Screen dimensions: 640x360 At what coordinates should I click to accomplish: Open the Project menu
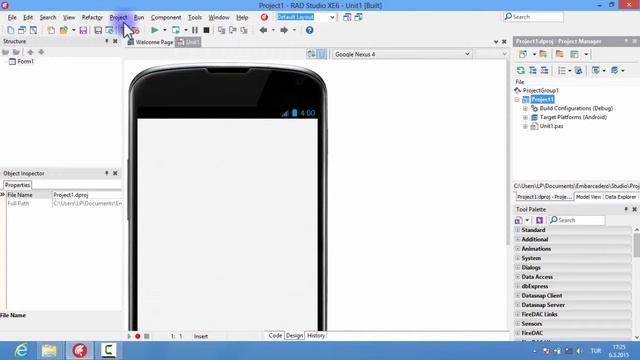pos(118,18)
